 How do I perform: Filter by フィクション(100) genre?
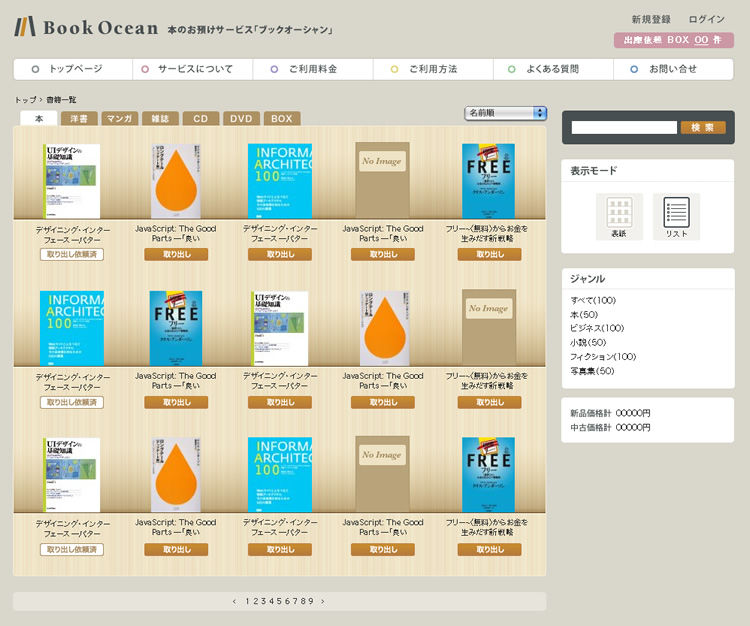[603, 357]
